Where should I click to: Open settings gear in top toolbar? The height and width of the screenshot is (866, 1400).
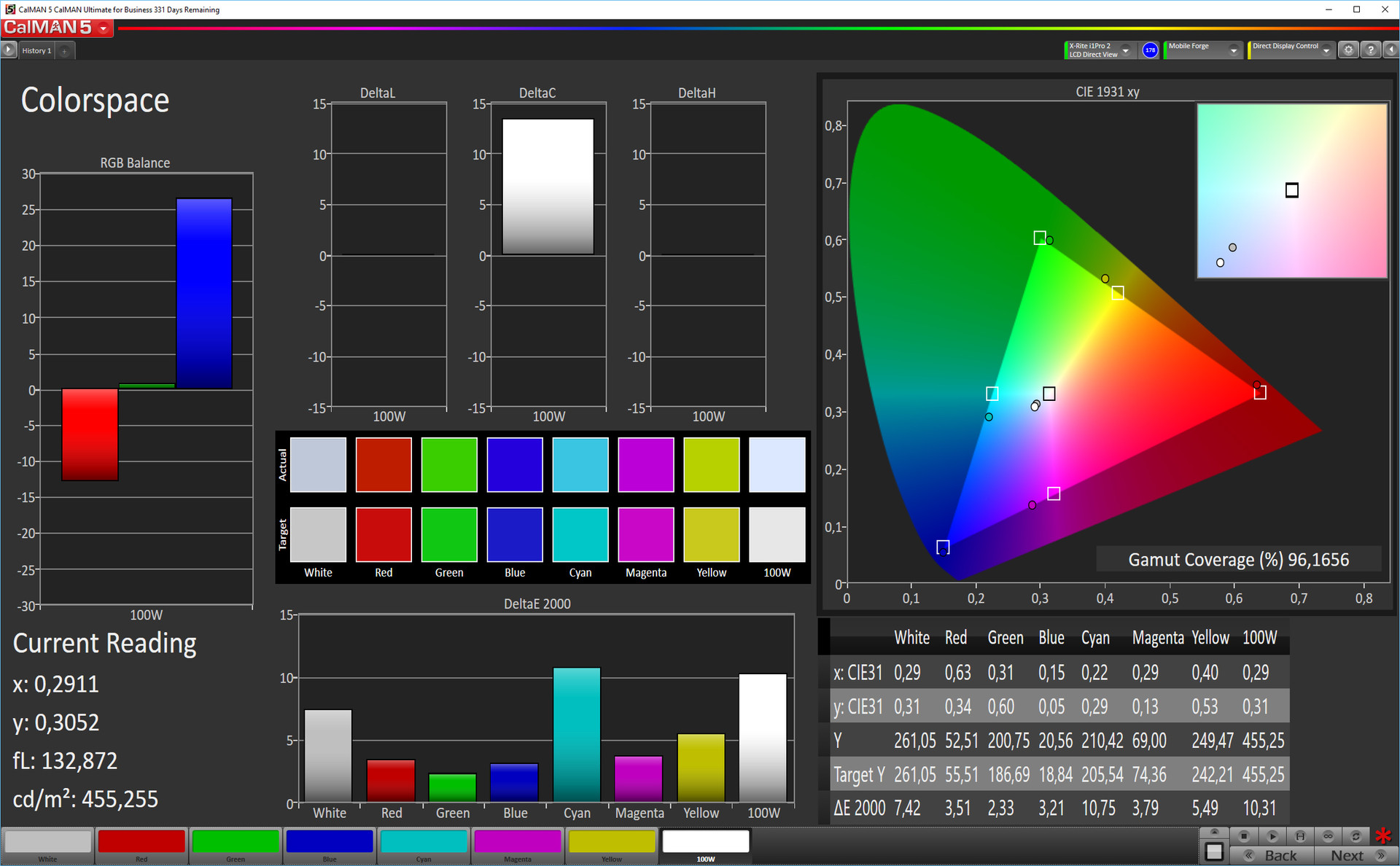(1348, 50)
